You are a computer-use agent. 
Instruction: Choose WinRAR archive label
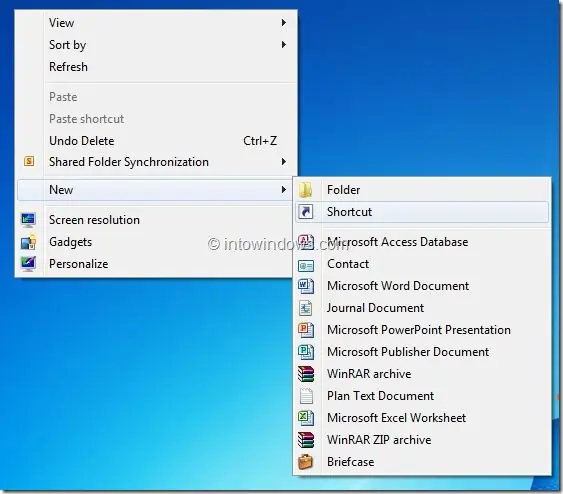click(369, 374)
